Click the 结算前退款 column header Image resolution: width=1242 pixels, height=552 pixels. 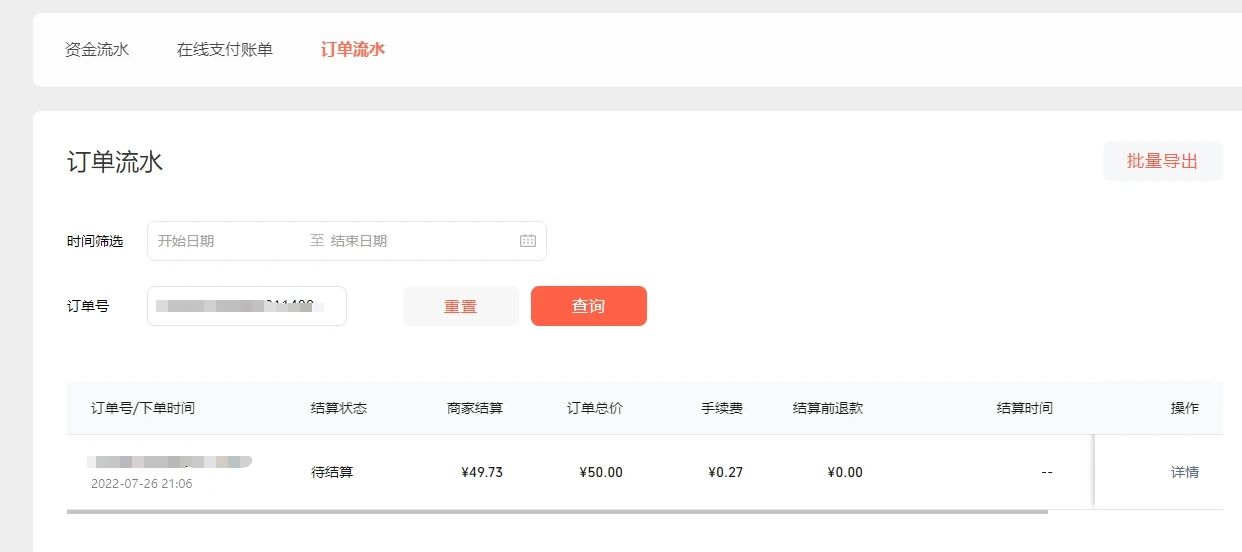pyautogui.click(x=828, y=408)
